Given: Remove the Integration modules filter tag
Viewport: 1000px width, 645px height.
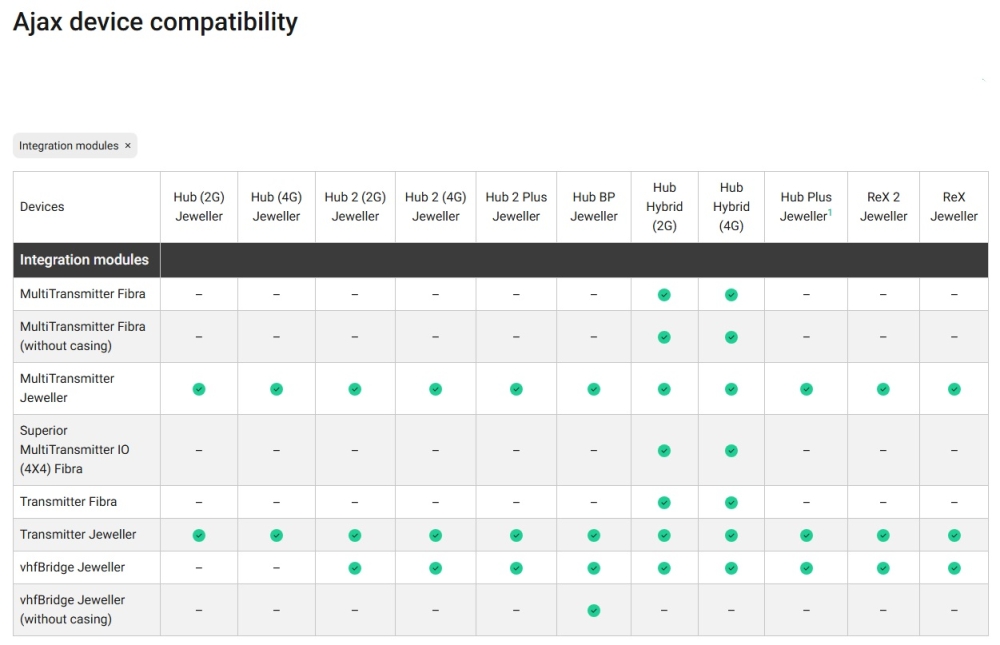Looking at the screenshot, I should [128, 146].
